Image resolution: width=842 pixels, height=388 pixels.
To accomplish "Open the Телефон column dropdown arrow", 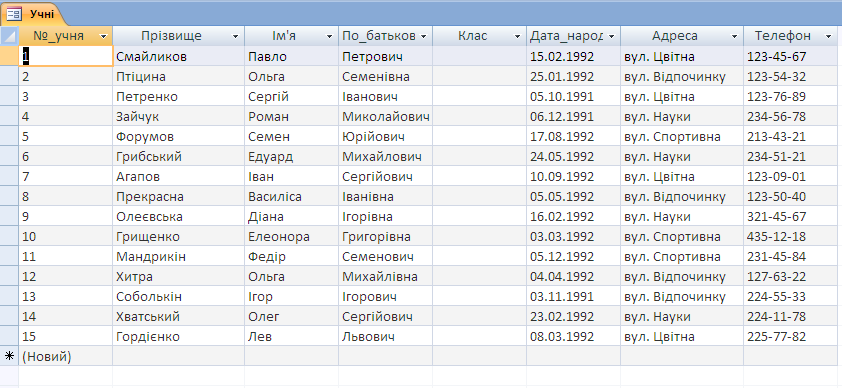I will [828, 36].
